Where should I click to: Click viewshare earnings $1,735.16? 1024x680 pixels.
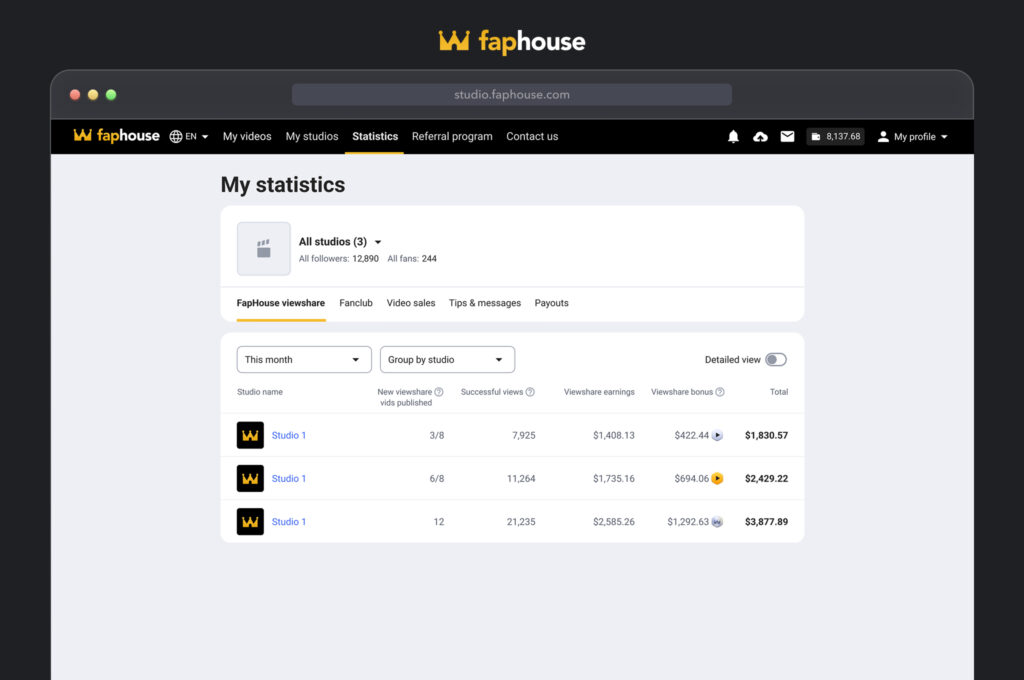click(613, 479)
